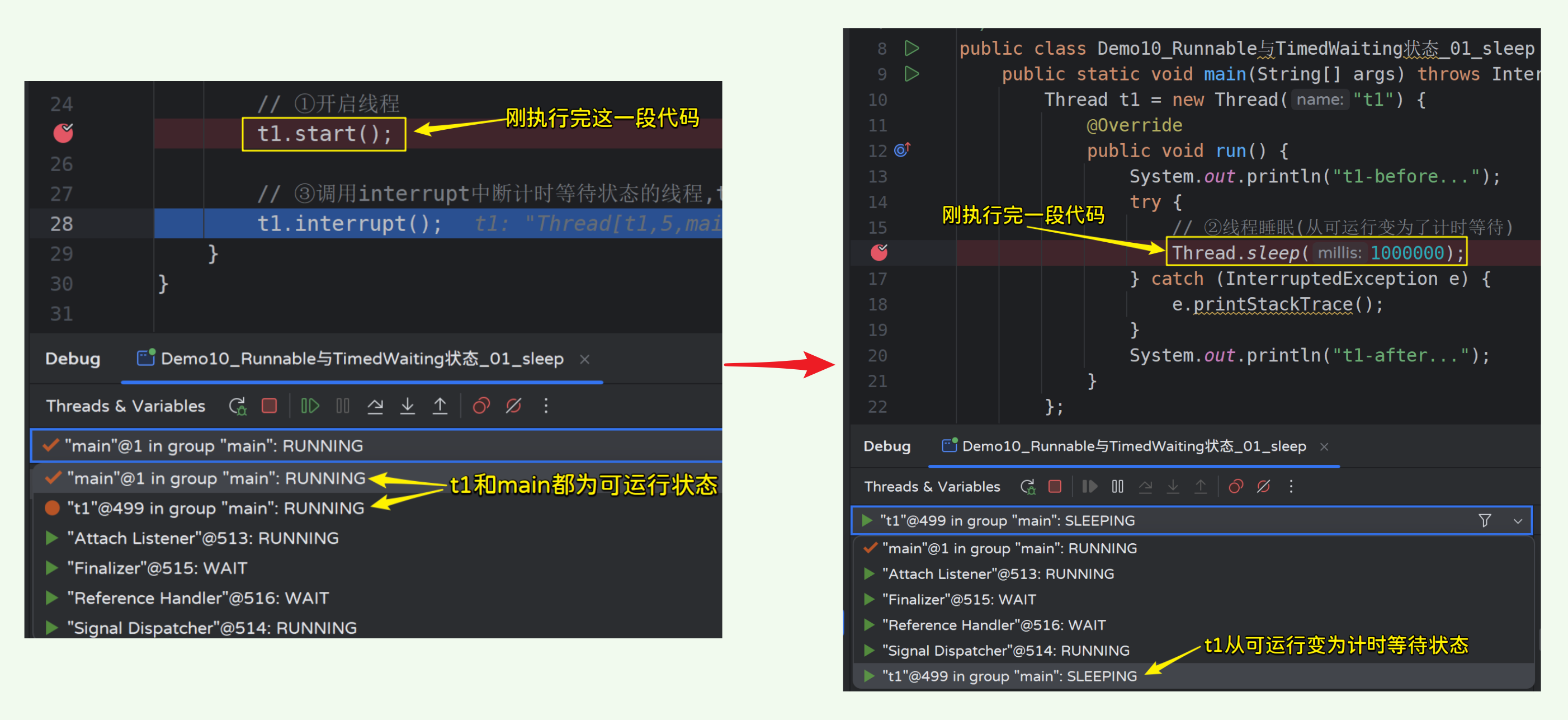Click Rerun debug icon in left toolbar
Screen dimensions: 1568x720
[238, 406]
